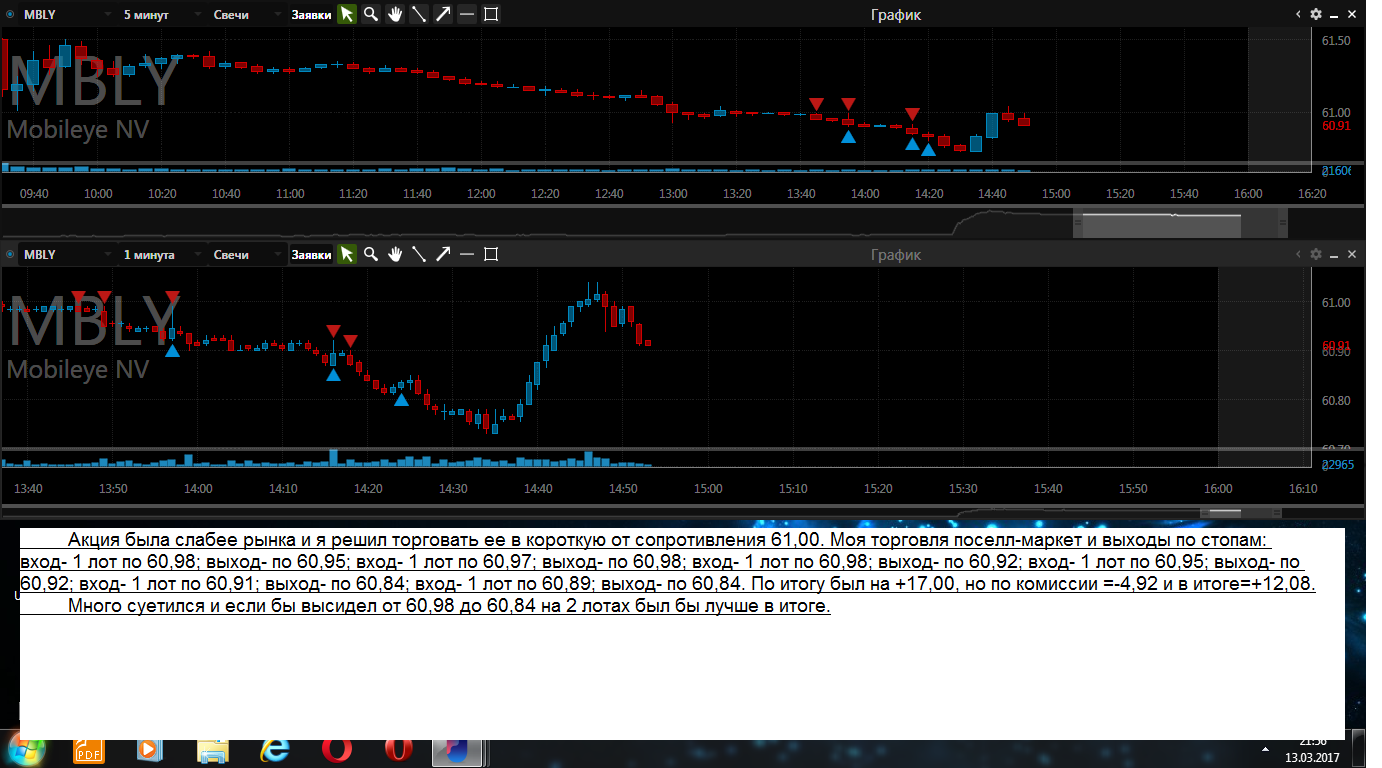Screen dimensions: 1382x768
Task: Choose the hand pan tool on 5-minute chart
Action: [395, 14]
